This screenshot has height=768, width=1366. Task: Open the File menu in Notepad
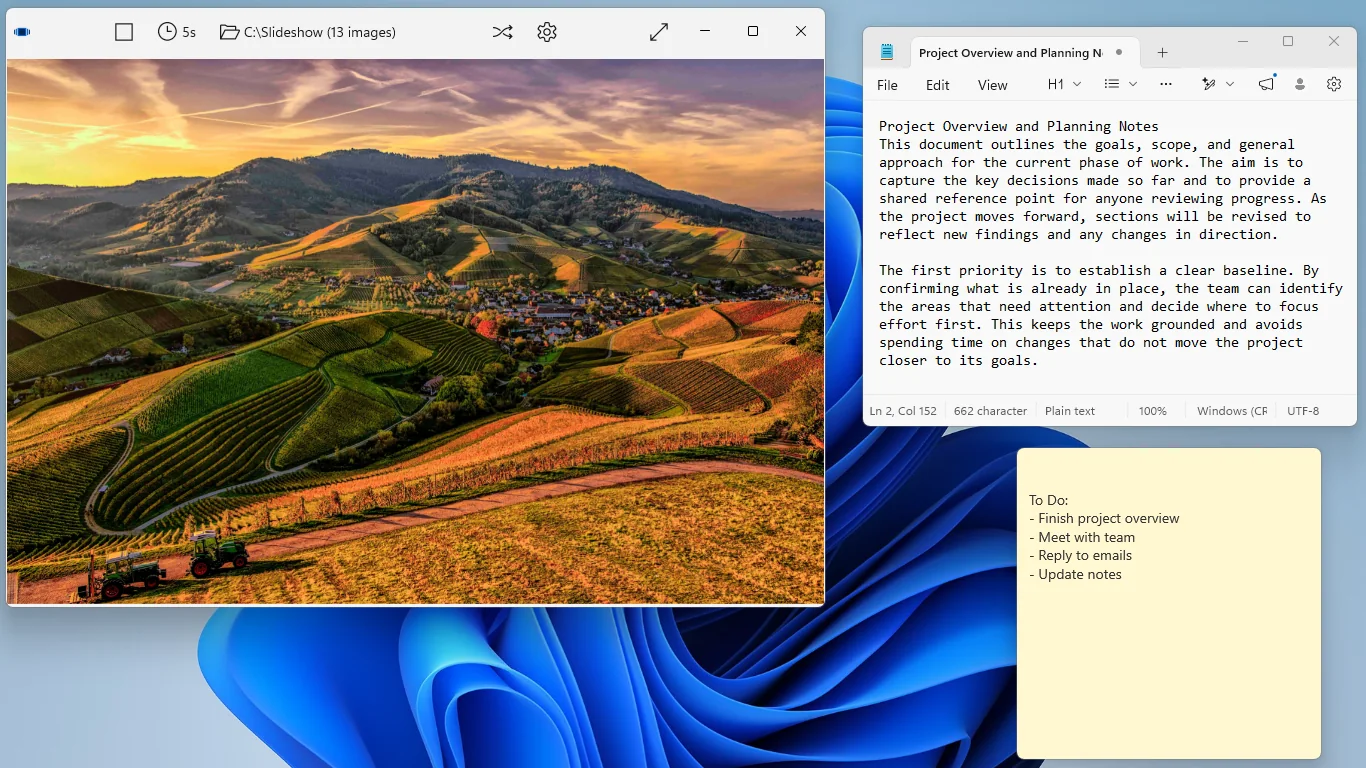pos(887,85)
